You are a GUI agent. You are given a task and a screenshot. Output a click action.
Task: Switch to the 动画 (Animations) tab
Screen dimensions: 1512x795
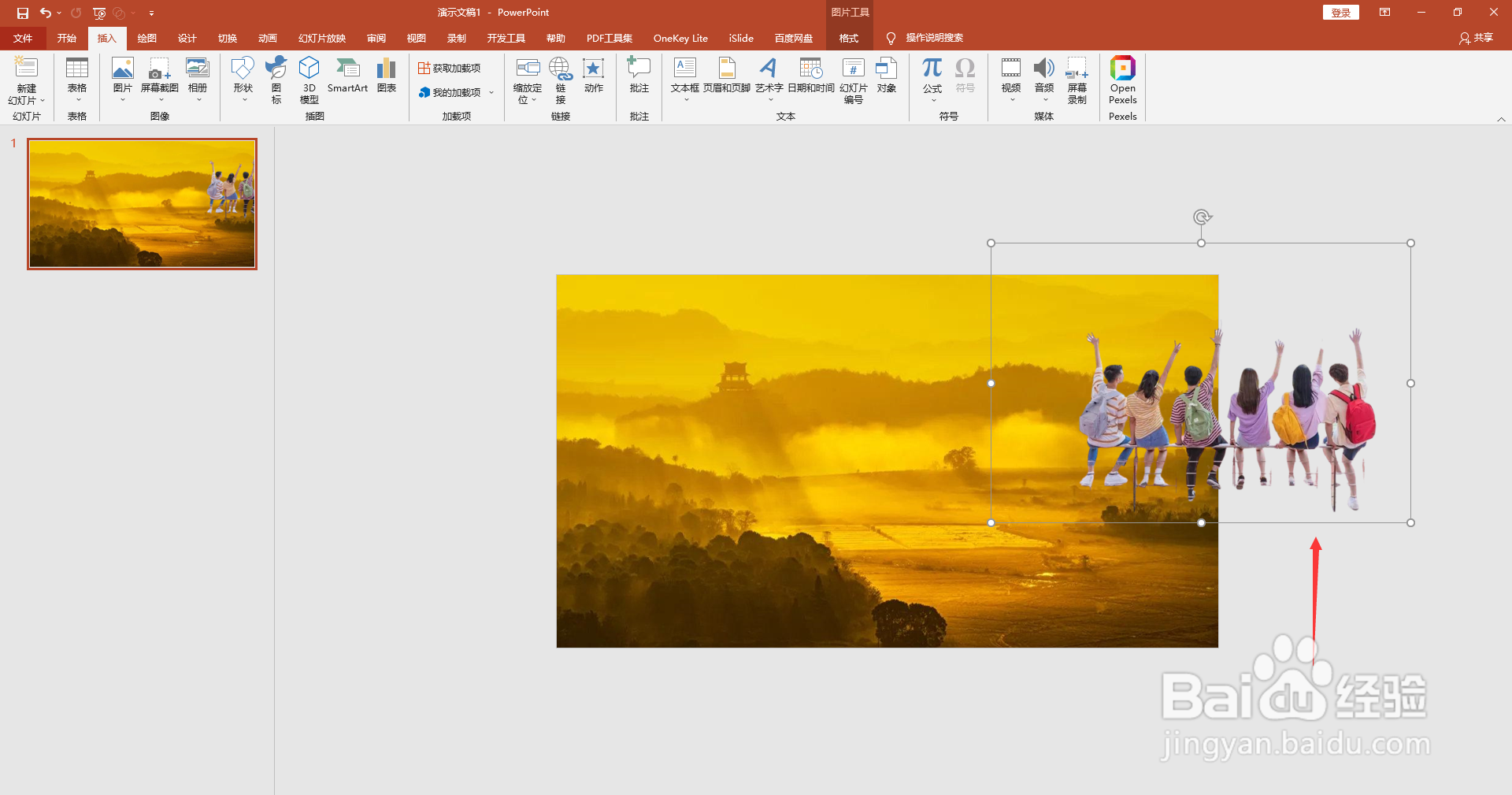[x=268, y=39]
